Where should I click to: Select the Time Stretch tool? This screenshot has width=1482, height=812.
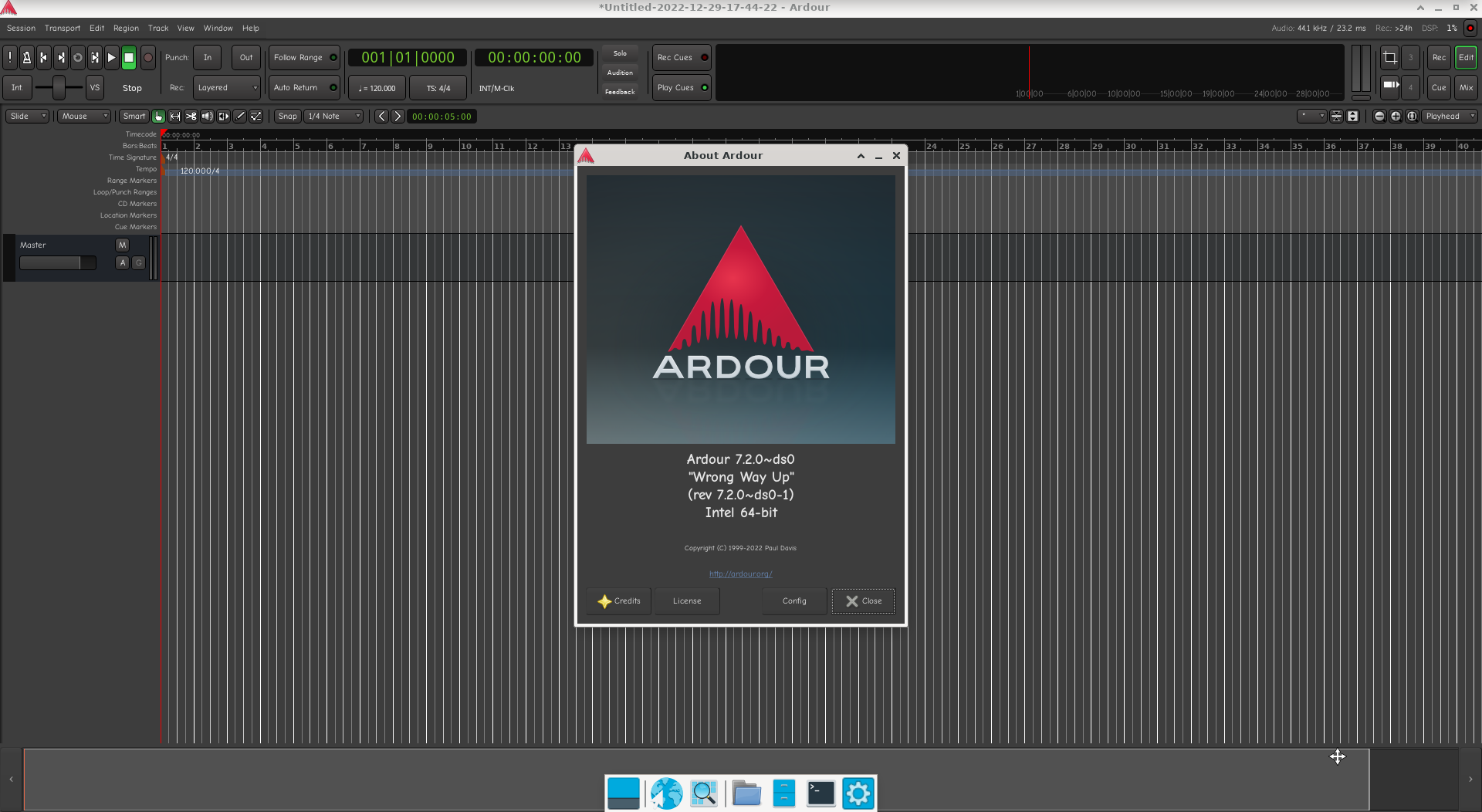(224, 117)
